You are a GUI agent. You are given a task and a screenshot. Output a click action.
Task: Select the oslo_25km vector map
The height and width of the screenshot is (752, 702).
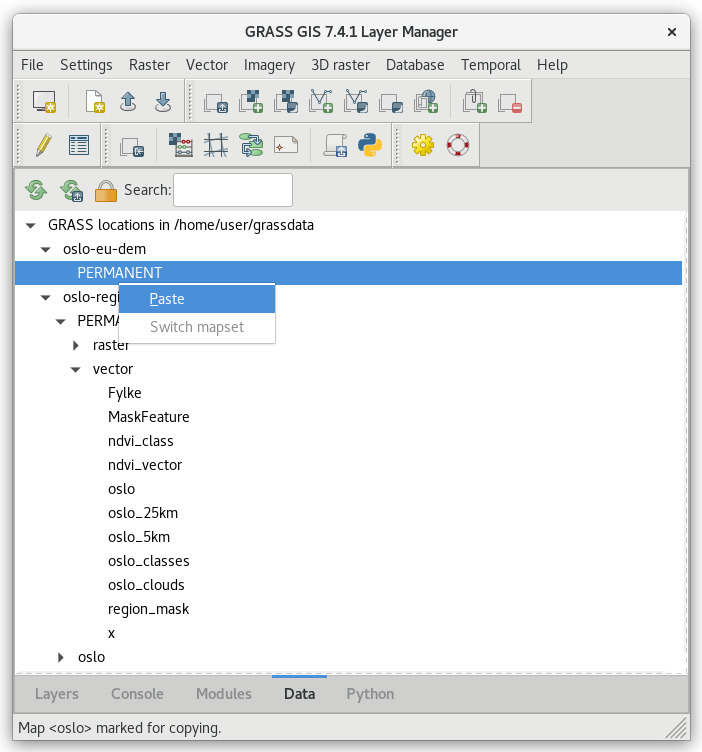pyautogui.click(x=143, y=513)
